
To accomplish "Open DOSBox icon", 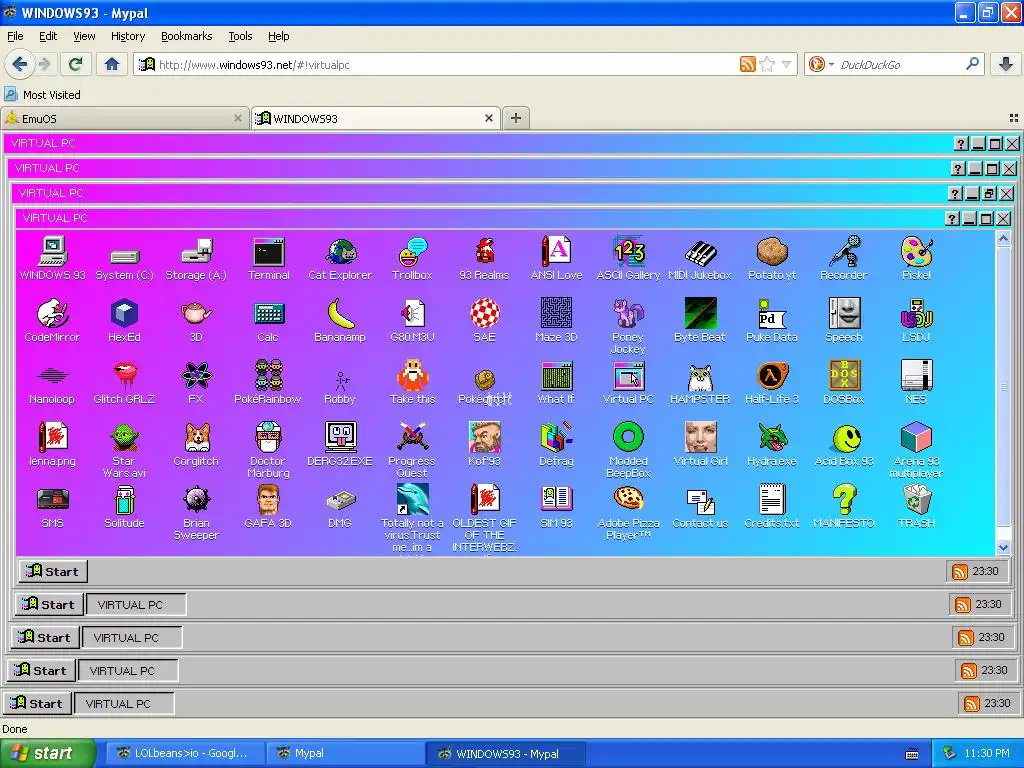I will click(844, 383).
